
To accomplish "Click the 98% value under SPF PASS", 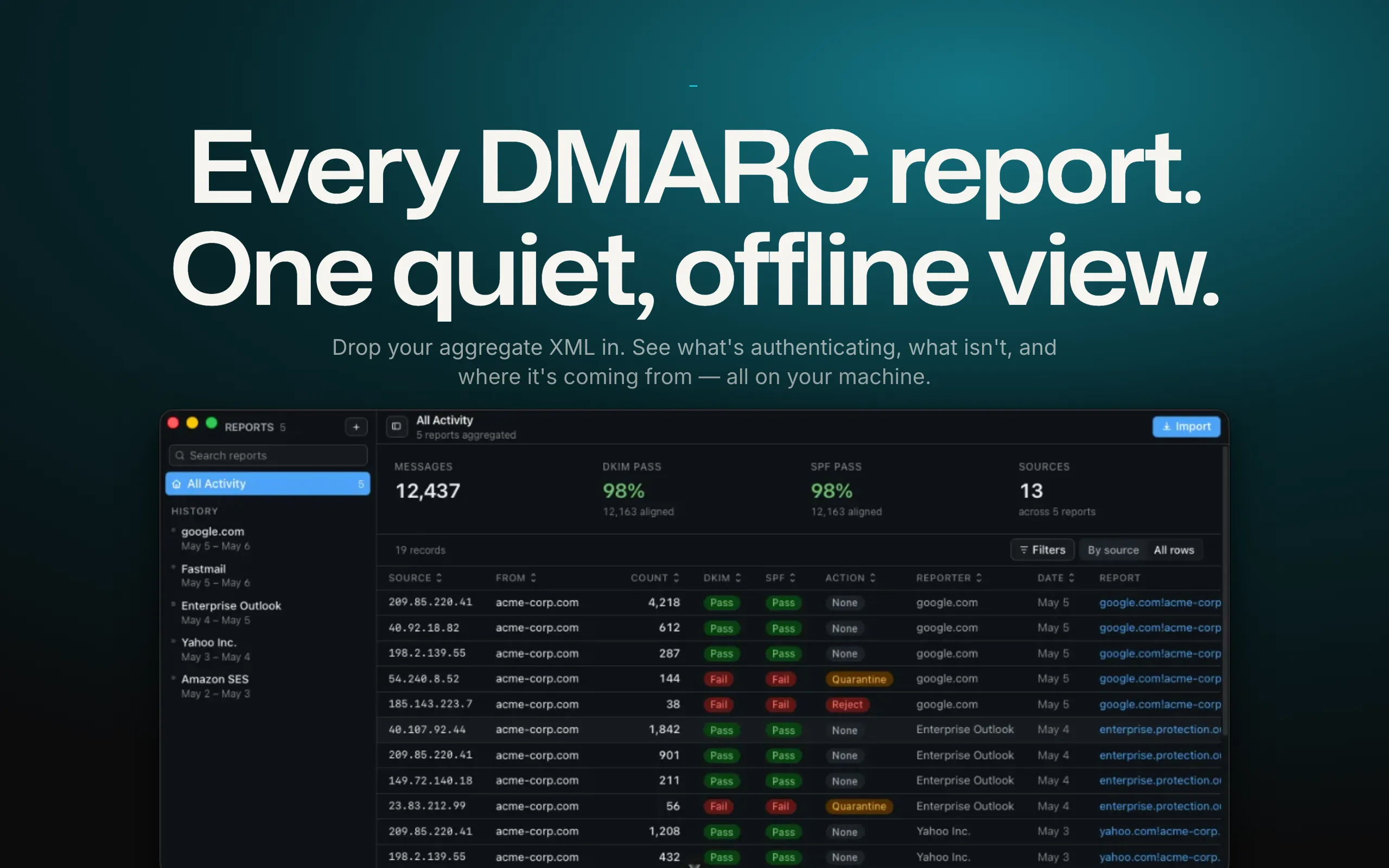I will click(831, 491).
